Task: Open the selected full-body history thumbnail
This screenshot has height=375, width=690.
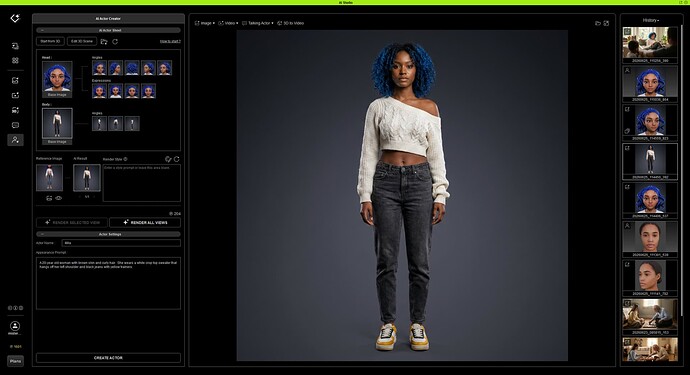Action: tap(650, 162)
